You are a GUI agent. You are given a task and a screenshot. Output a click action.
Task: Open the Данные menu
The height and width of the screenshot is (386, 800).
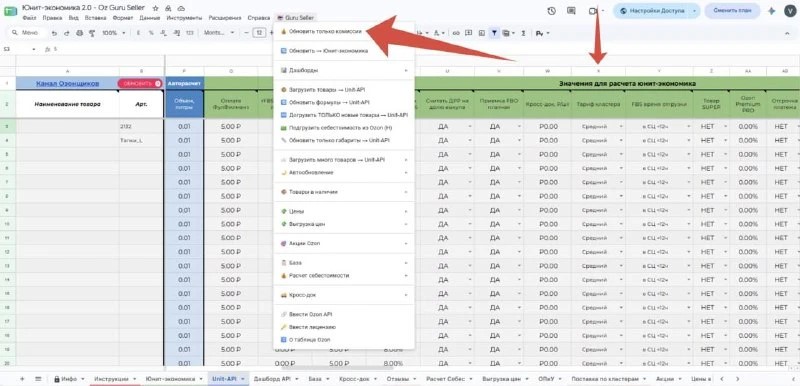(149, 17)
